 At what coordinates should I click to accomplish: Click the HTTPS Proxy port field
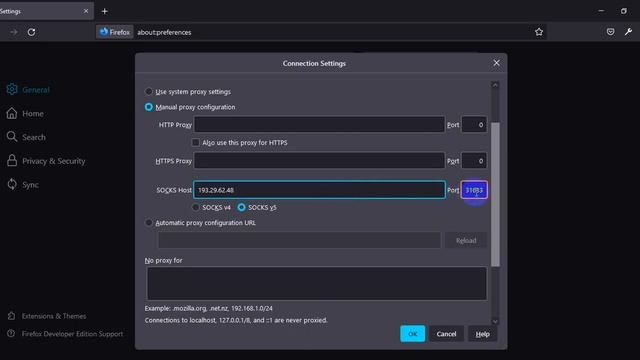[474, 161]
